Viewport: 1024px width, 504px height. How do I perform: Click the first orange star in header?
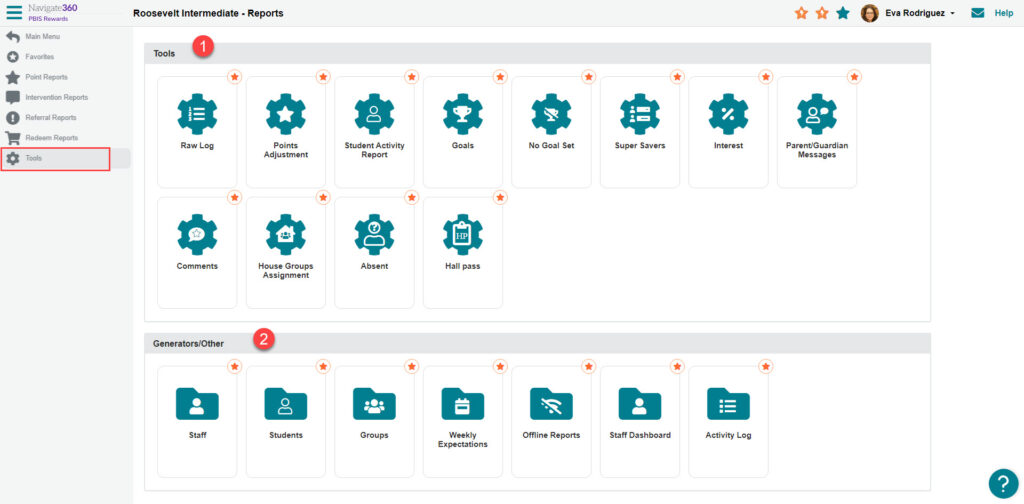coord(801,13)
